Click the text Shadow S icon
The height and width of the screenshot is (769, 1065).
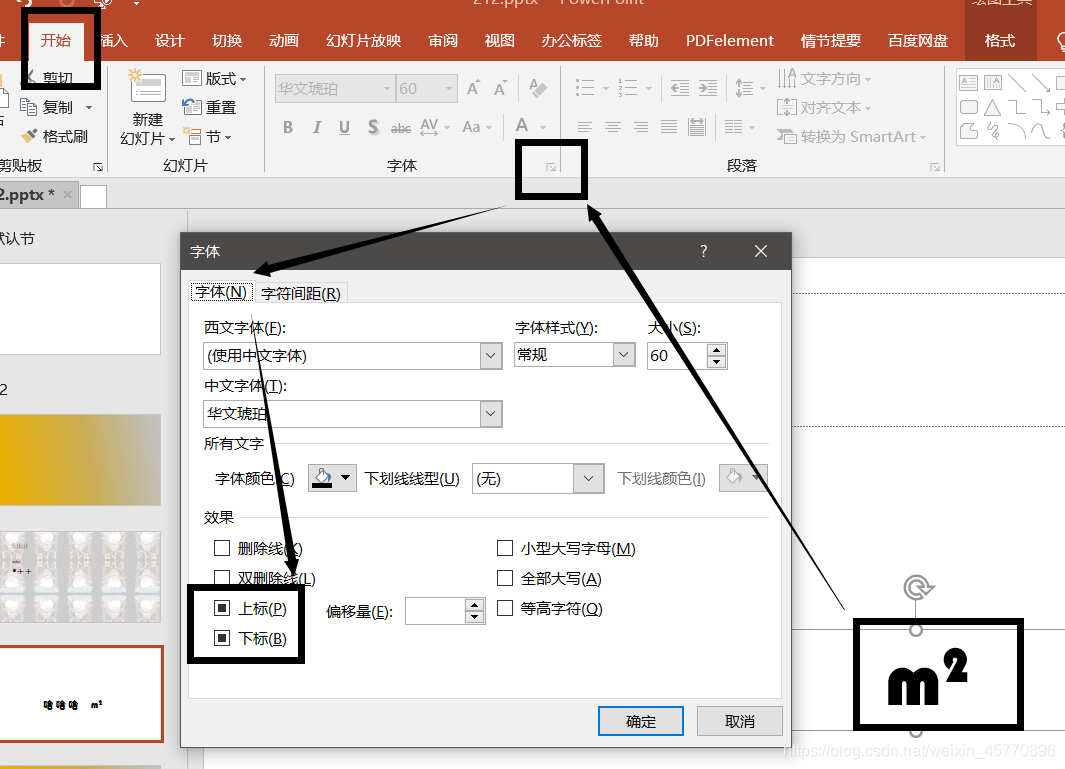(x=373, y=127)
